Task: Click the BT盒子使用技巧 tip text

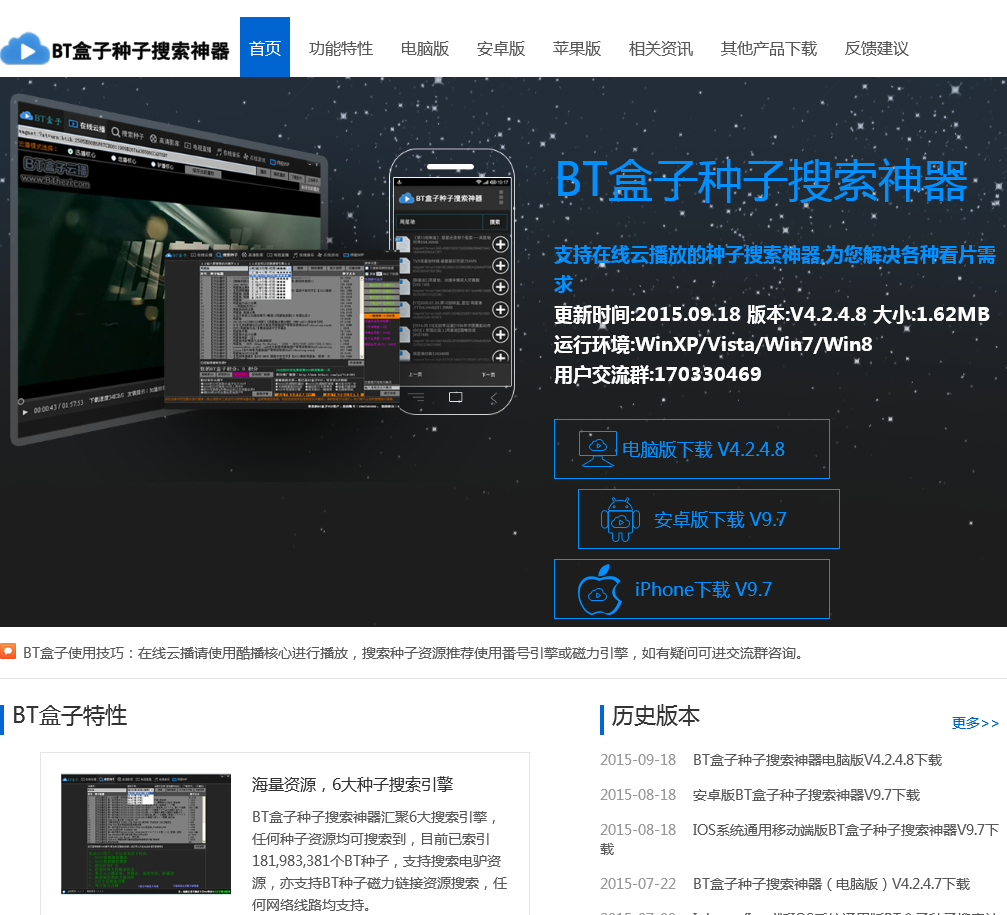Action: (x=412, y=653)
